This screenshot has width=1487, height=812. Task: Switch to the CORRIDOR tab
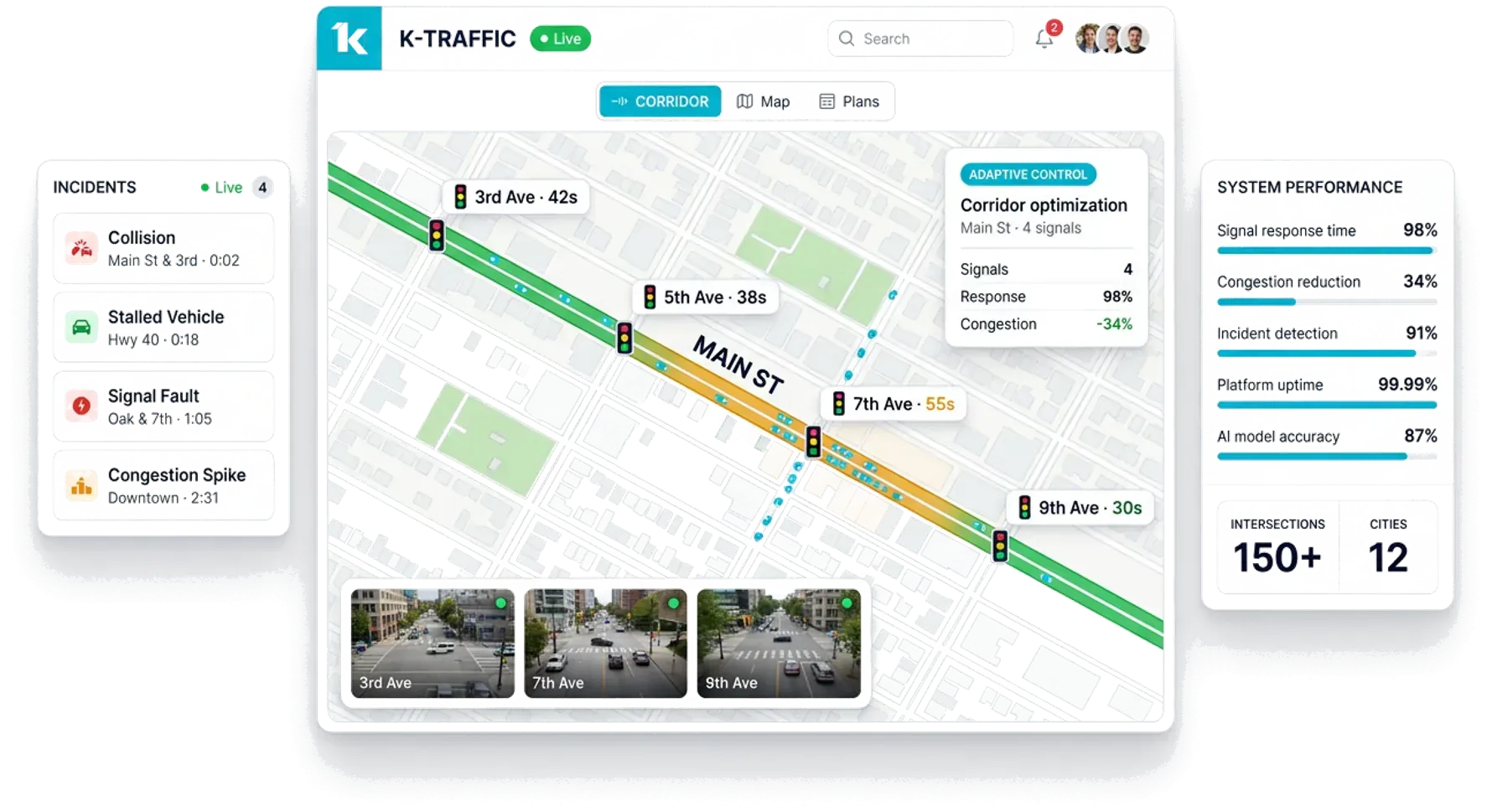[x=660, y=101]
